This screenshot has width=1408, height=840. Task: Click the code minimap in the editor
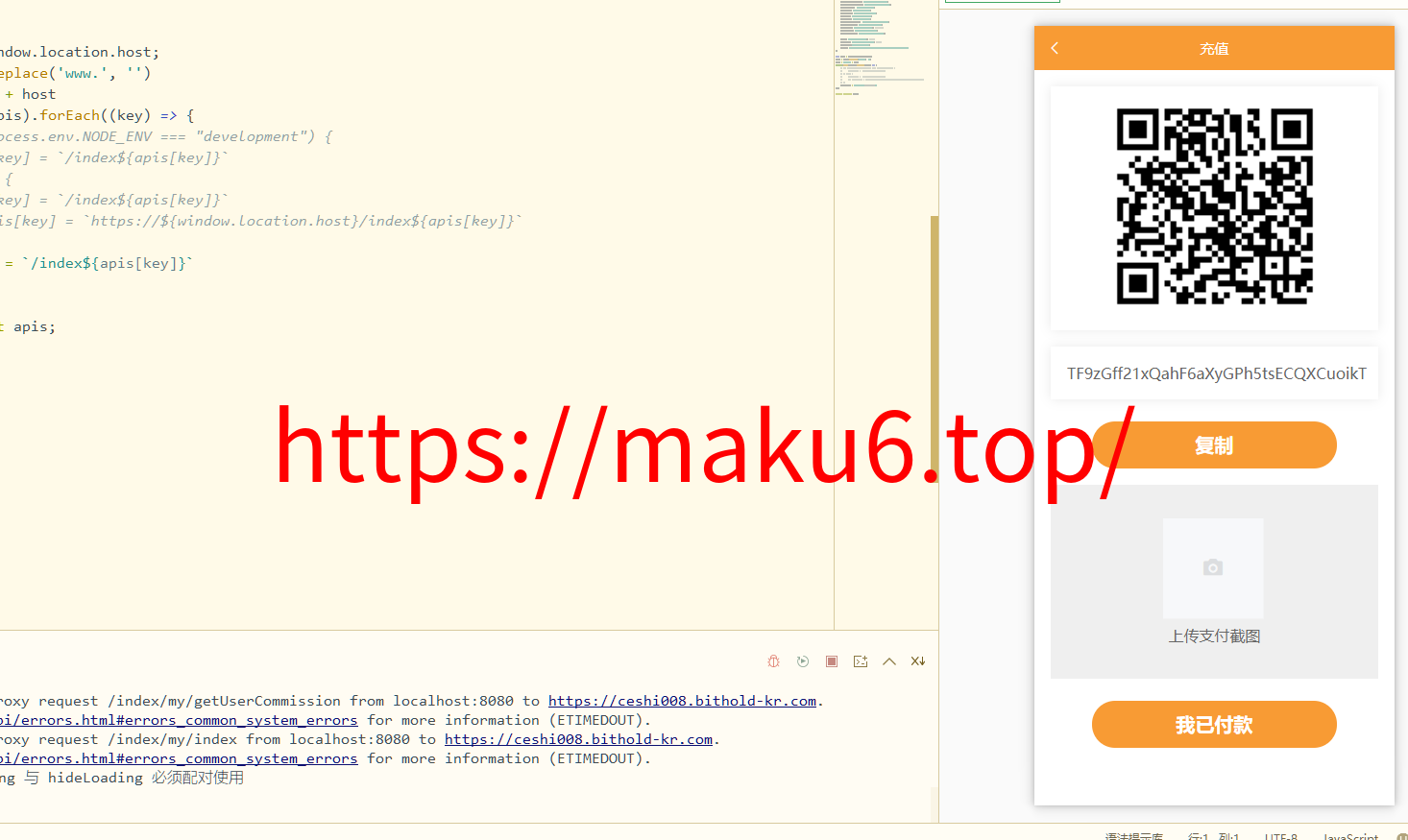(x=881, y=48)
